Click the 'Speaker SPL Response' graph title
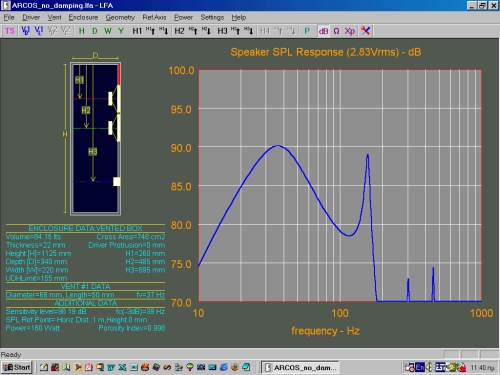 (326, 52)
